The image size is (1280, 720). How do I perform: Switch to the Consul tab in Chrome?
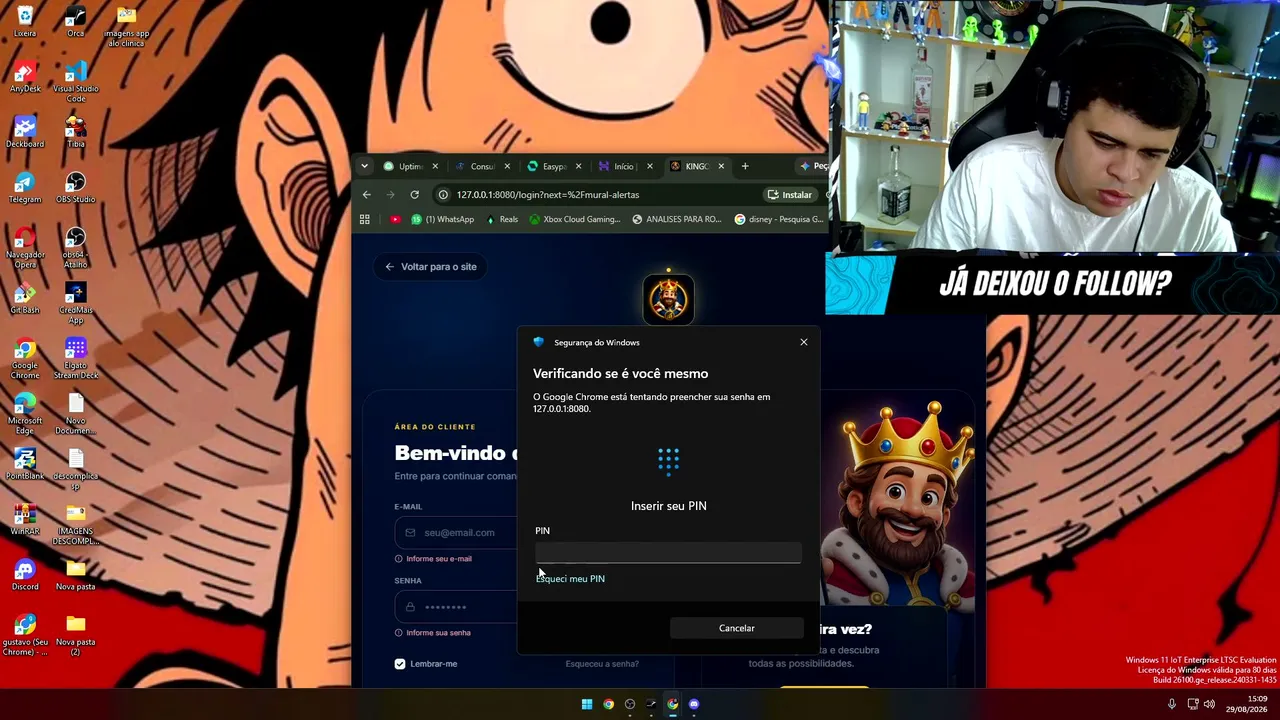tap(482, 166)
